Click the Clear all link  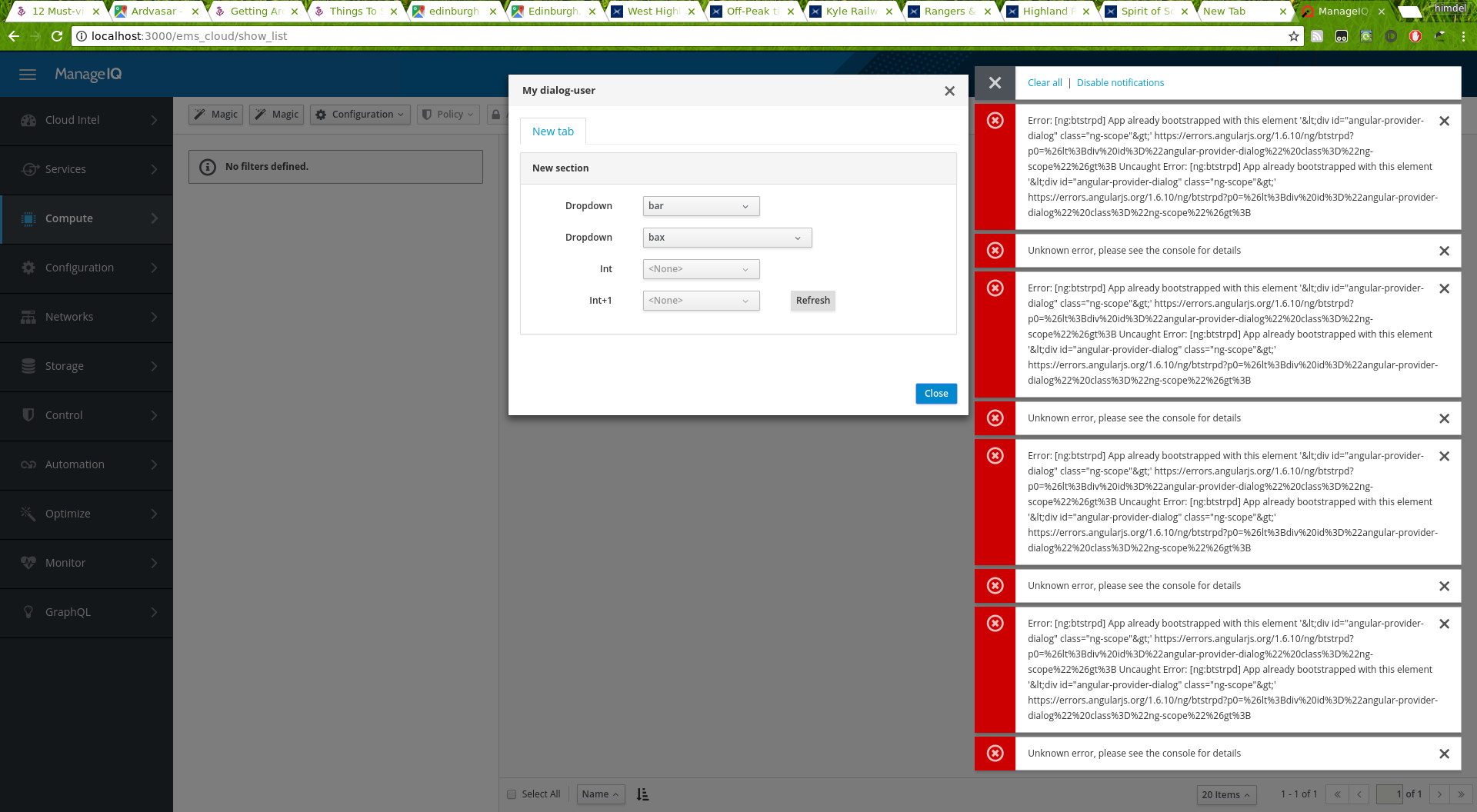(1045, 83)
